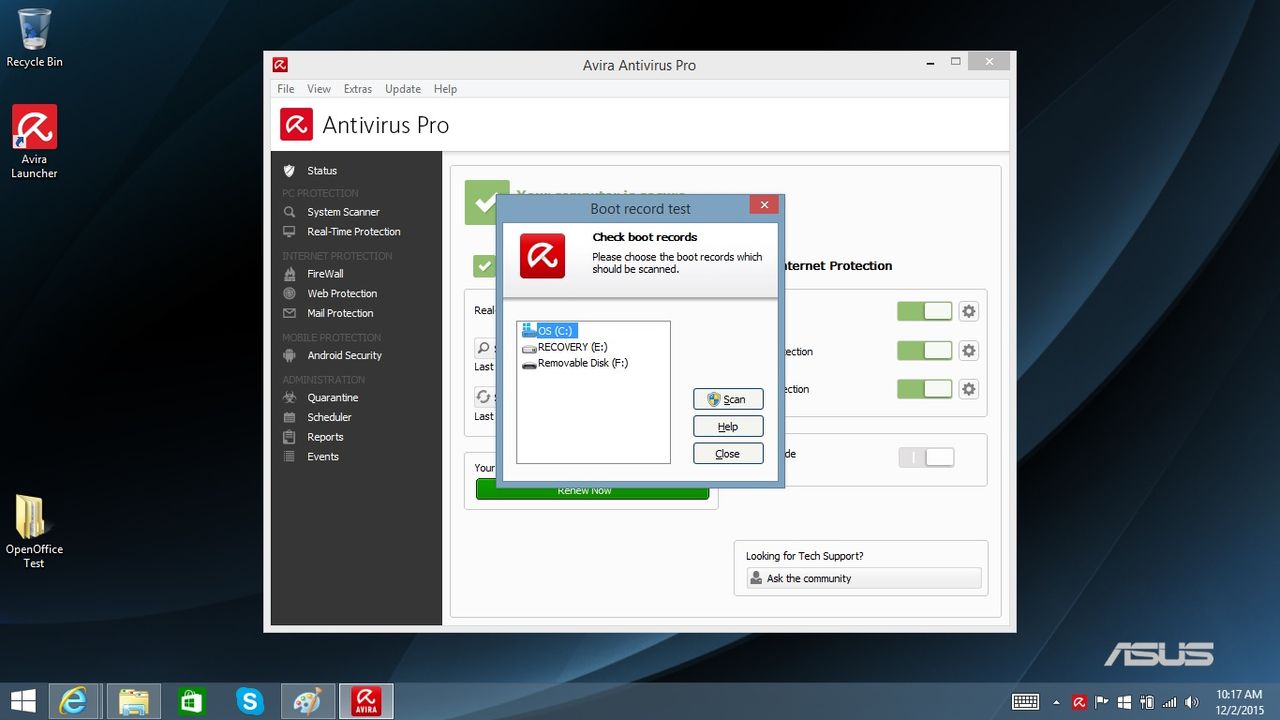Open the Update menu

tap(403, 89)
